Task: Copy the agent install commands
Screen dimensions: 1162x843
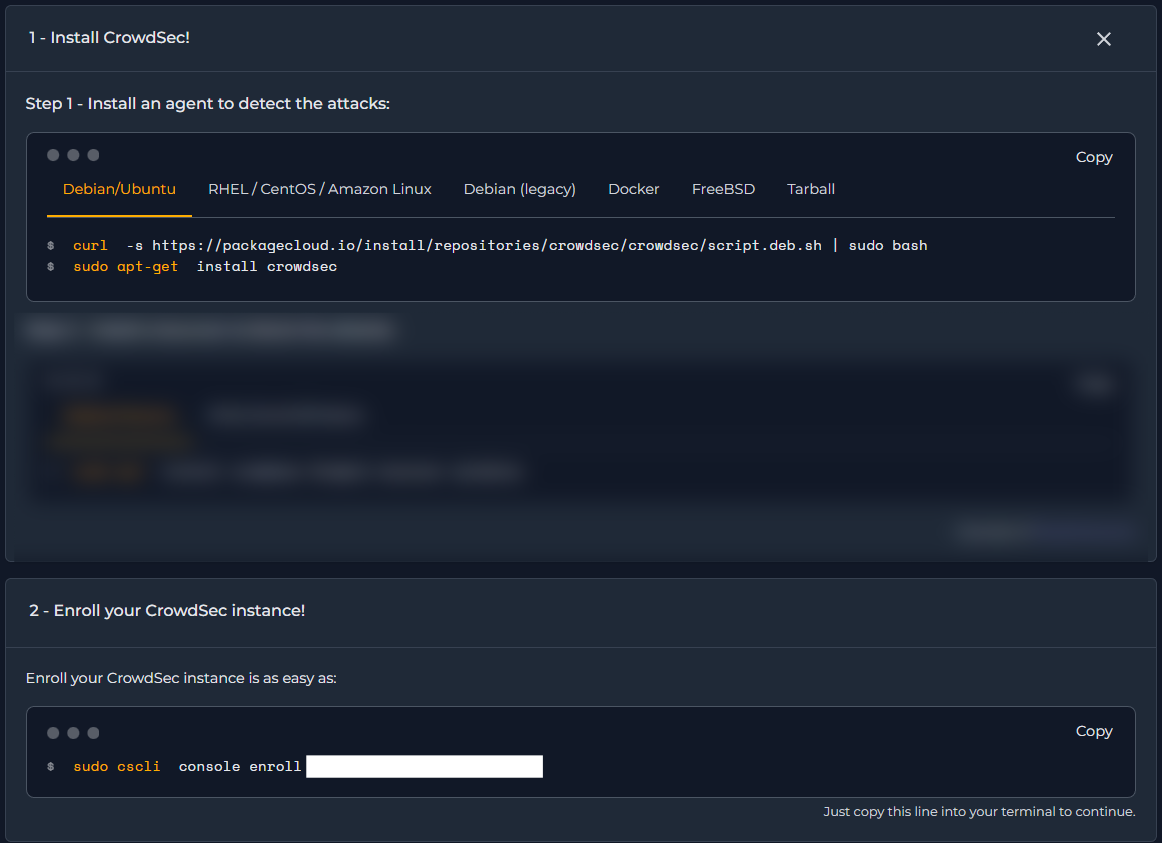Action: [1094, 157]
